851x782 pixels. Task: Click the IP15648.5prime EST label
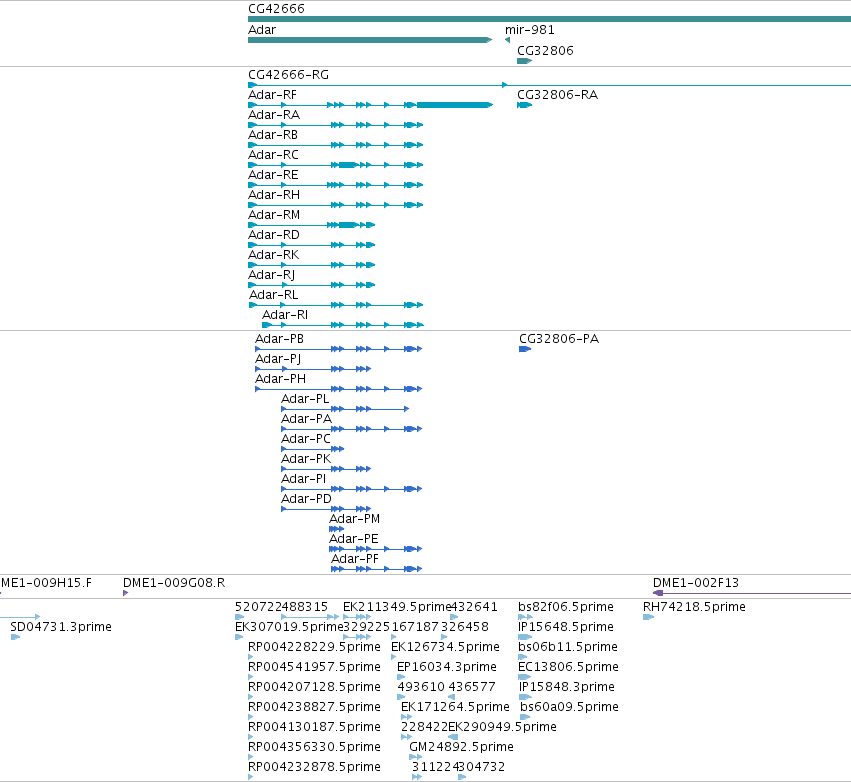pos(566,627)
